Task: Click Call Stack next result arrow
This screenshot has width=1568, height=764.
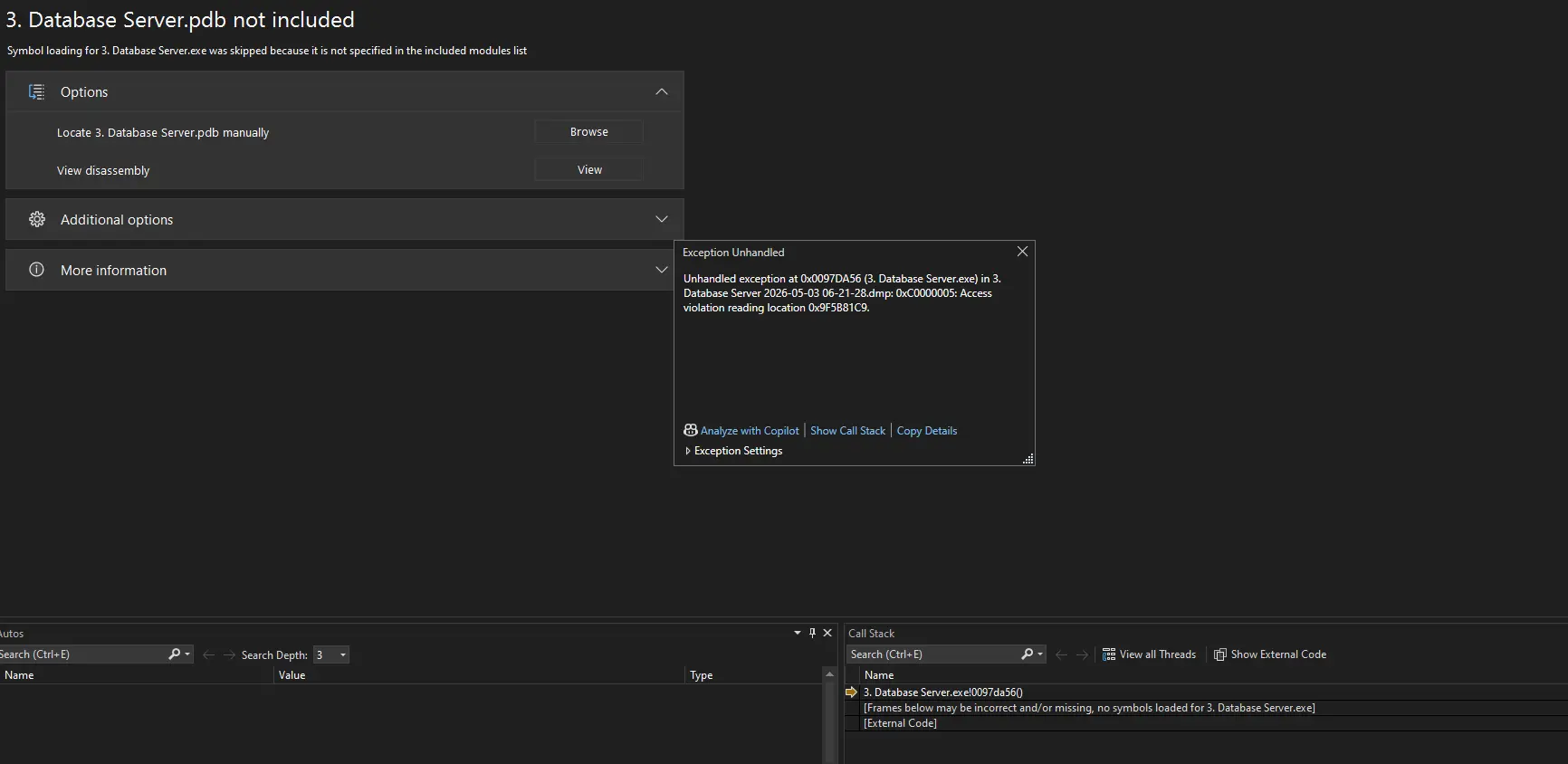Action: (1082, 654)
